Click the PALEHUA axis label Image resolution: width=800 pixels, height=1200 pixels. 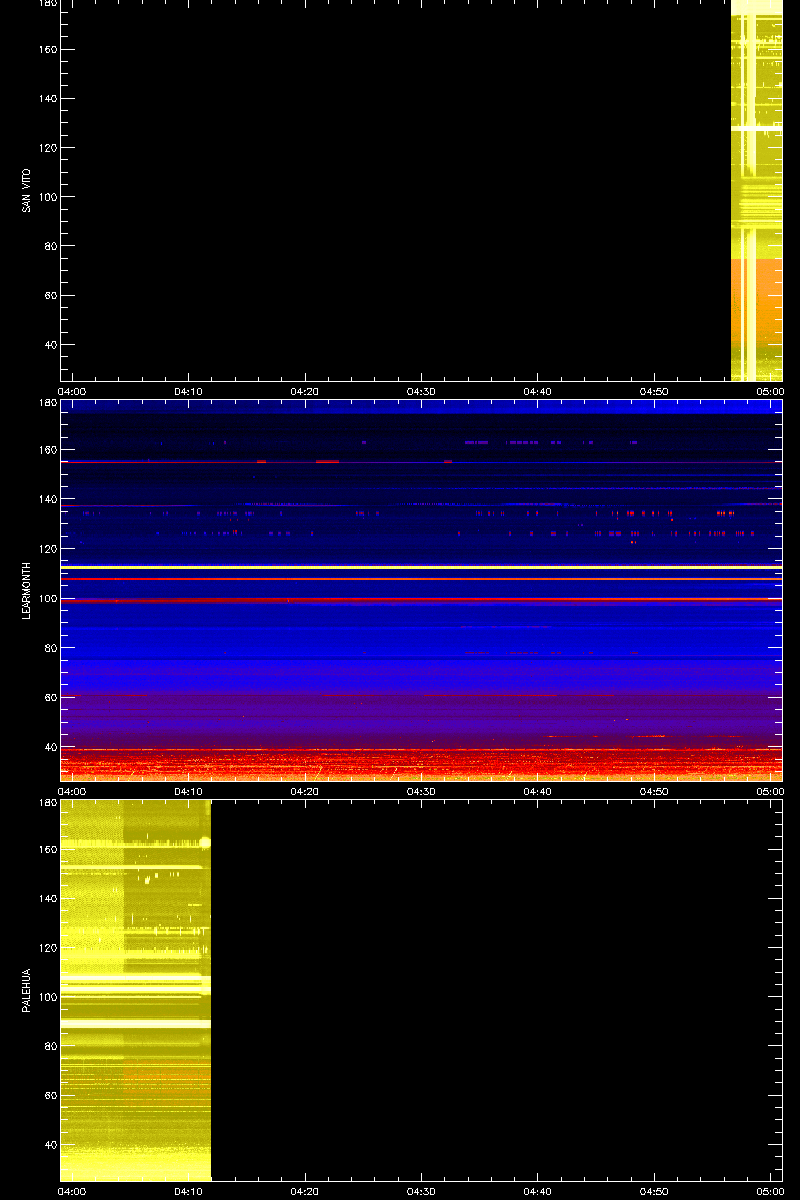pyautogui.click(x=26, y=990)
